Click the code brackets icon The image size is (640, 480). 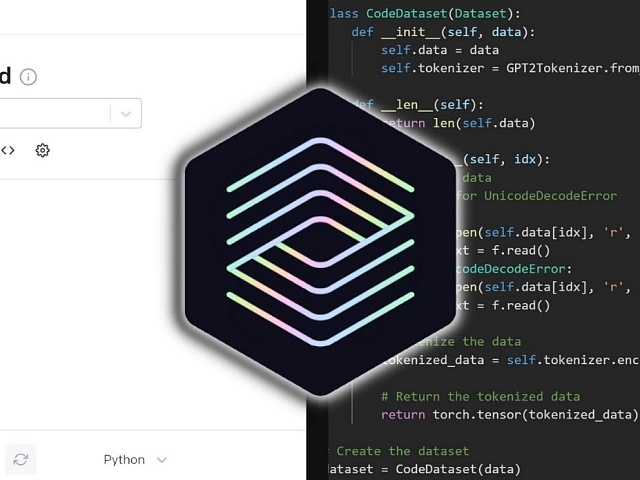tap(8, 150)
